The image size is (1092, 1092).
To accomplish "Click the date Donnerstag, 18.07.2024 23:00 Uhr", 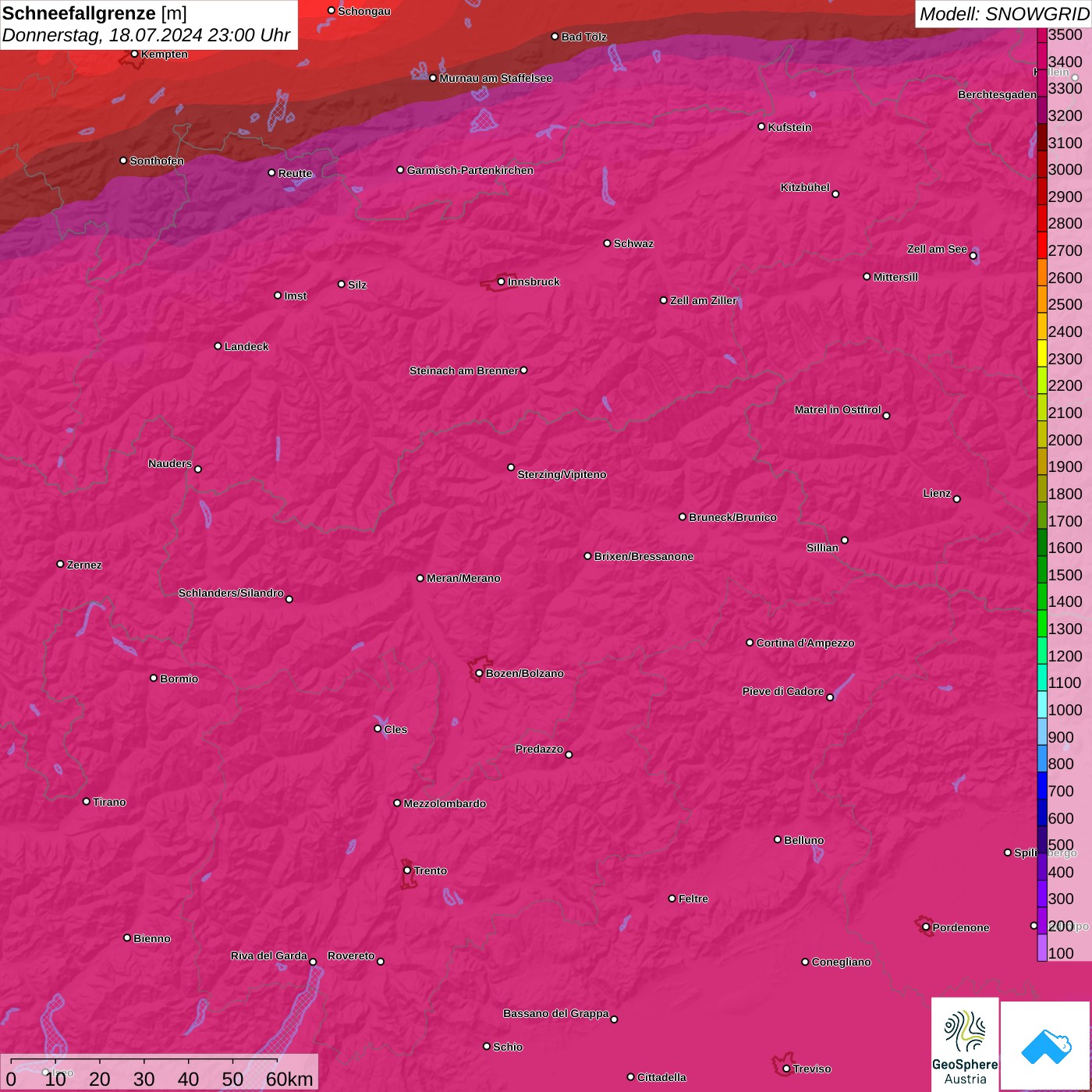I will [146, 35].
